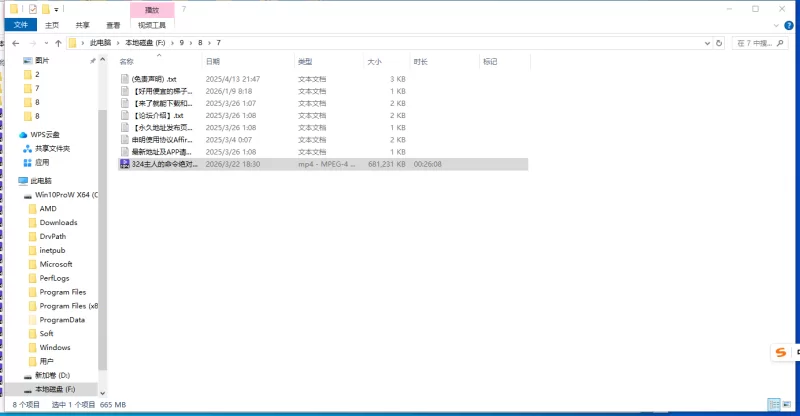
Task: Click the search magnifier icon
Action: (x=780, y=43)
